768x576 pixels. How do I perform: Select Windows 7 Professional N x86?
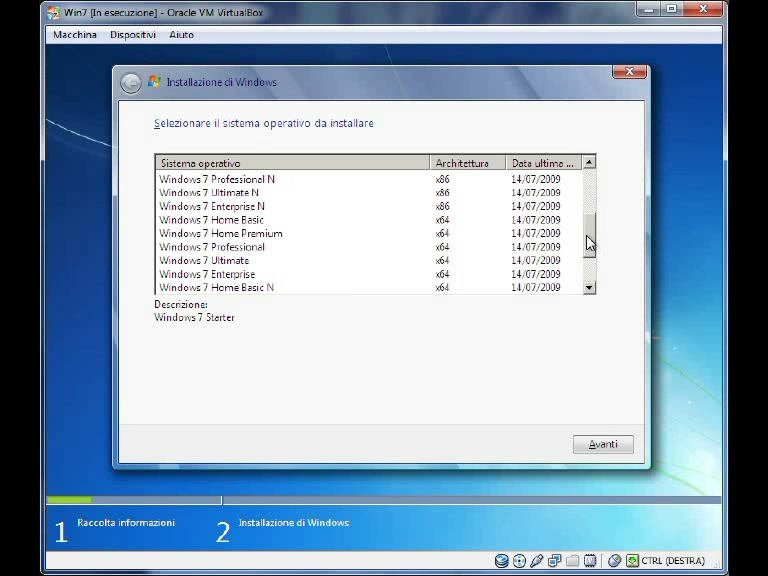pos(369,179)
